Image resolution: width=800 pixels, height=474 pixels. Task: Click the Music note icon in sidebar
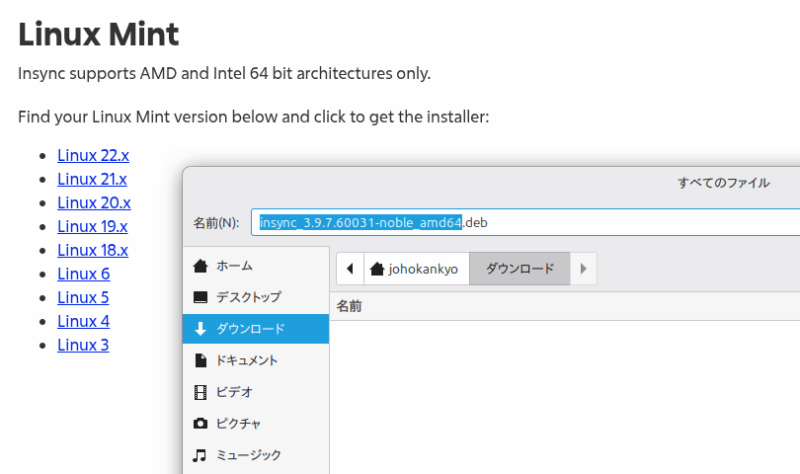(x=200, y=455)
